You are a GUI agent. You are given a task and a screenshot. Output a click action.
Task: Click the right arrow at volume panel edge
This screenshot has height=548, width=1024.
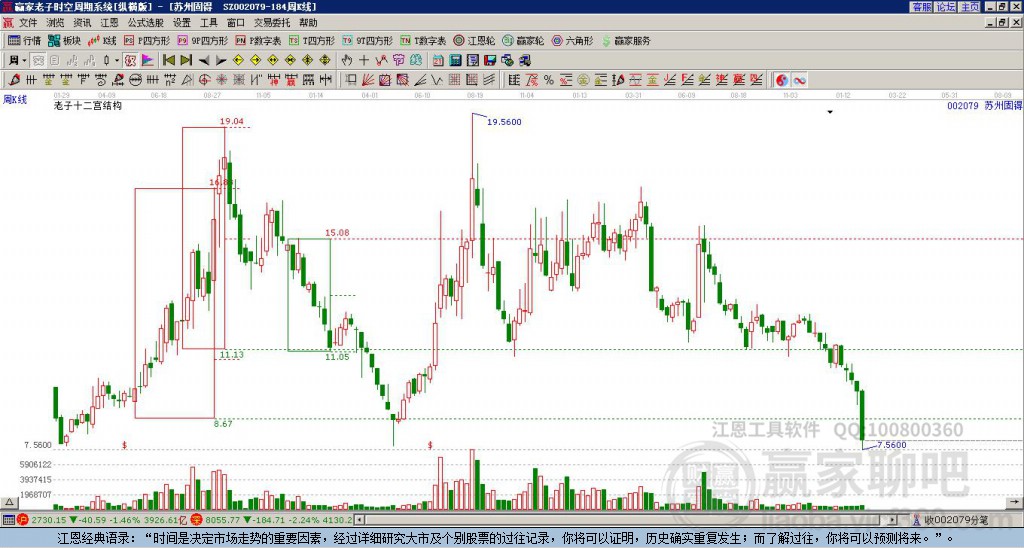pyautogui.click(x=1014, y=502)
